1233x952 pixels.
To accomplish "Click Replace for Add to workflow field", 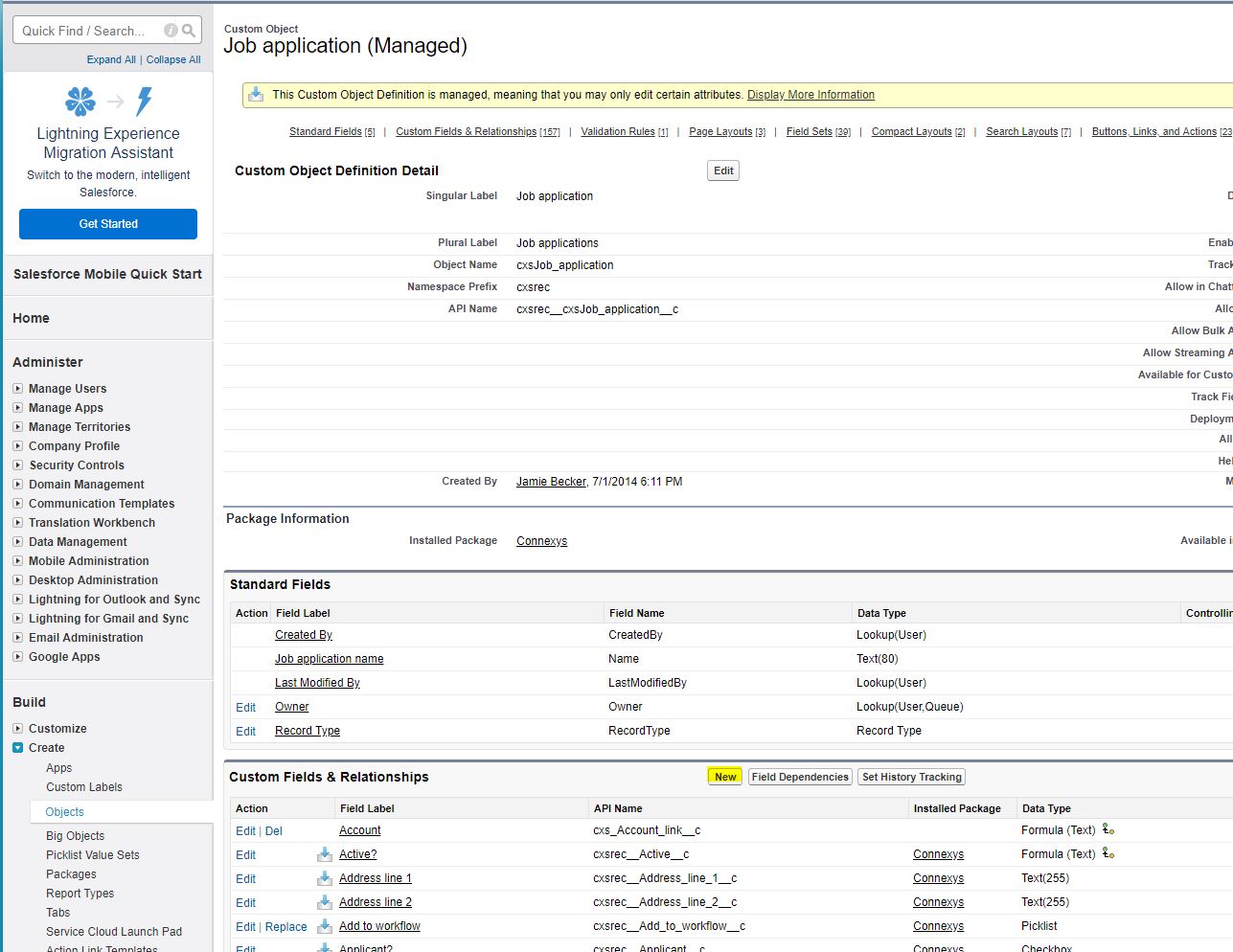I will pos(285,927).
